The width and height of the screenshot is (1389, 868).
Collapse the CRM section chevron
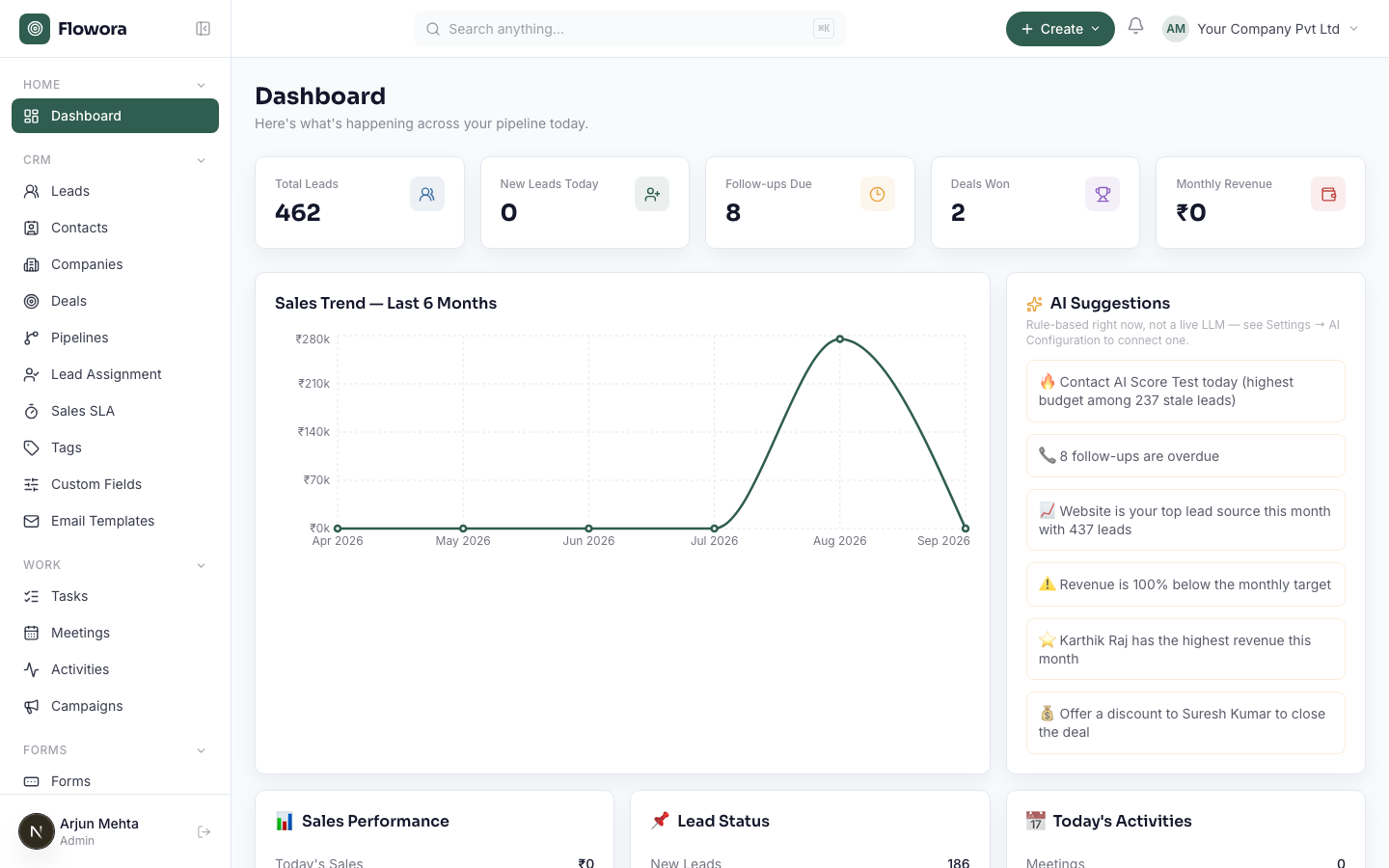[x=201, y=160]
